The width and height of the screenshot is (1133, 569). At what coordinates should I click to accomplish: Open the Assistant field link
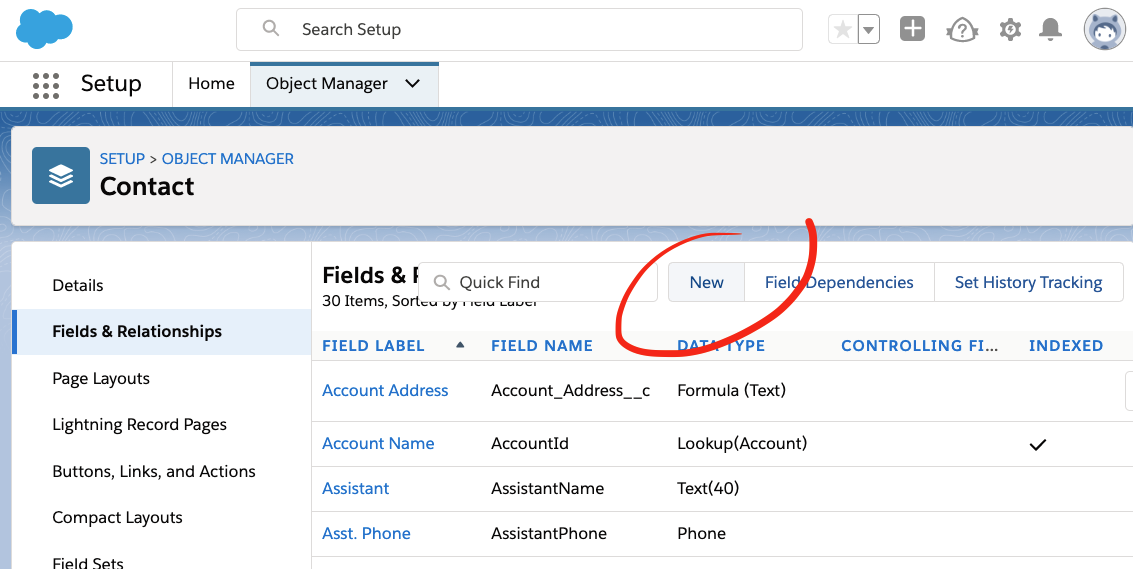tap(356, 489)
